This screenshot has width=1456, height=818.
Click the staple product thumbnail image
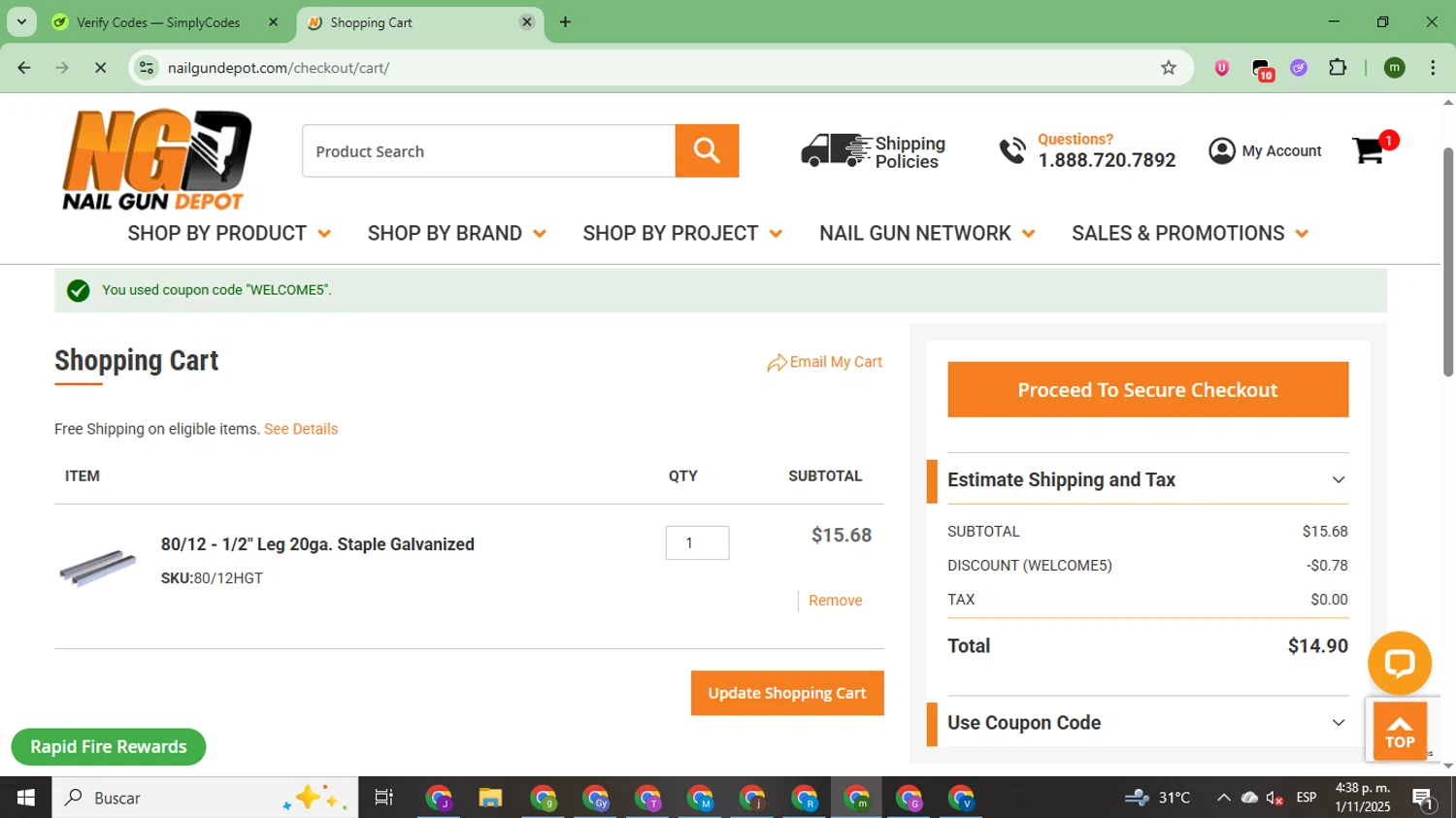[97, 568]
